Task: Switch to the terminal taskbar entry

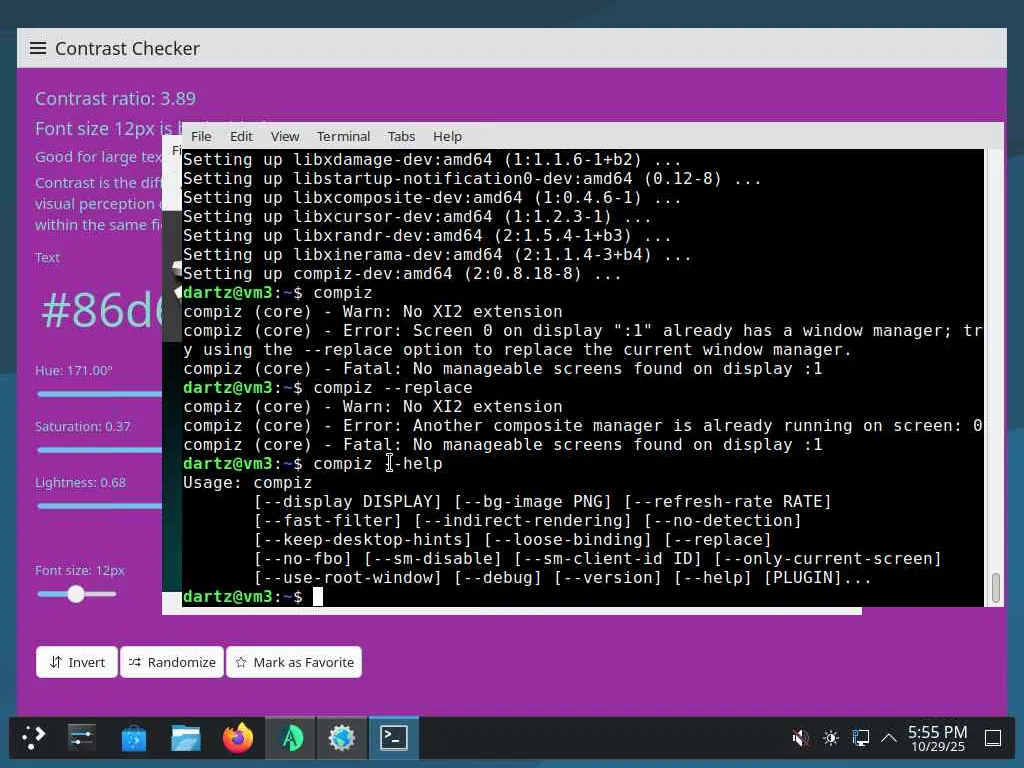Action: [x=394, y=738]
